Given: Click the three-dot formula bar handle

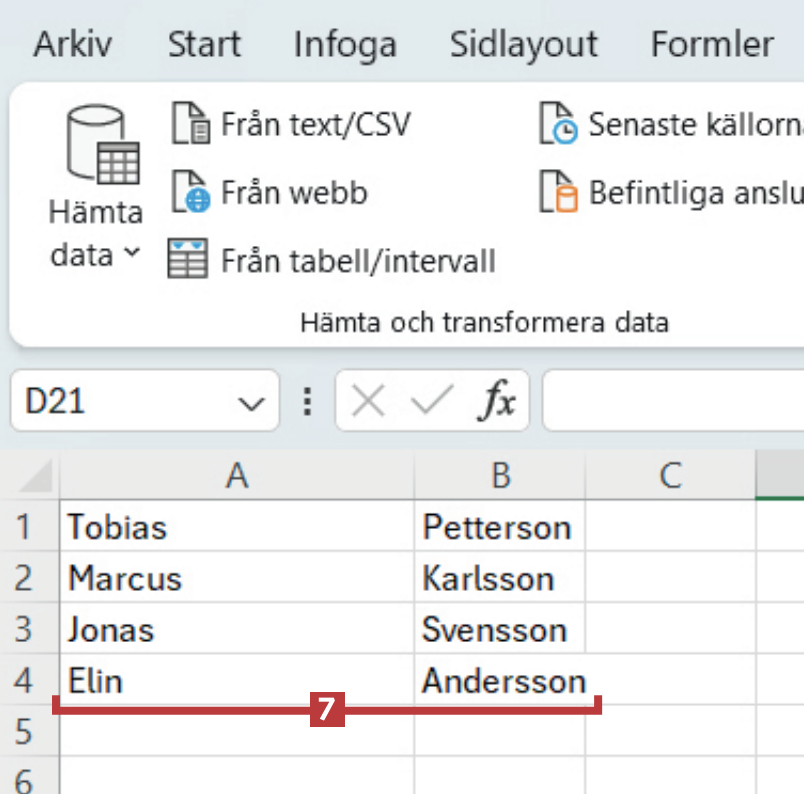Looking at the screenshot, I should coord(307,402).
